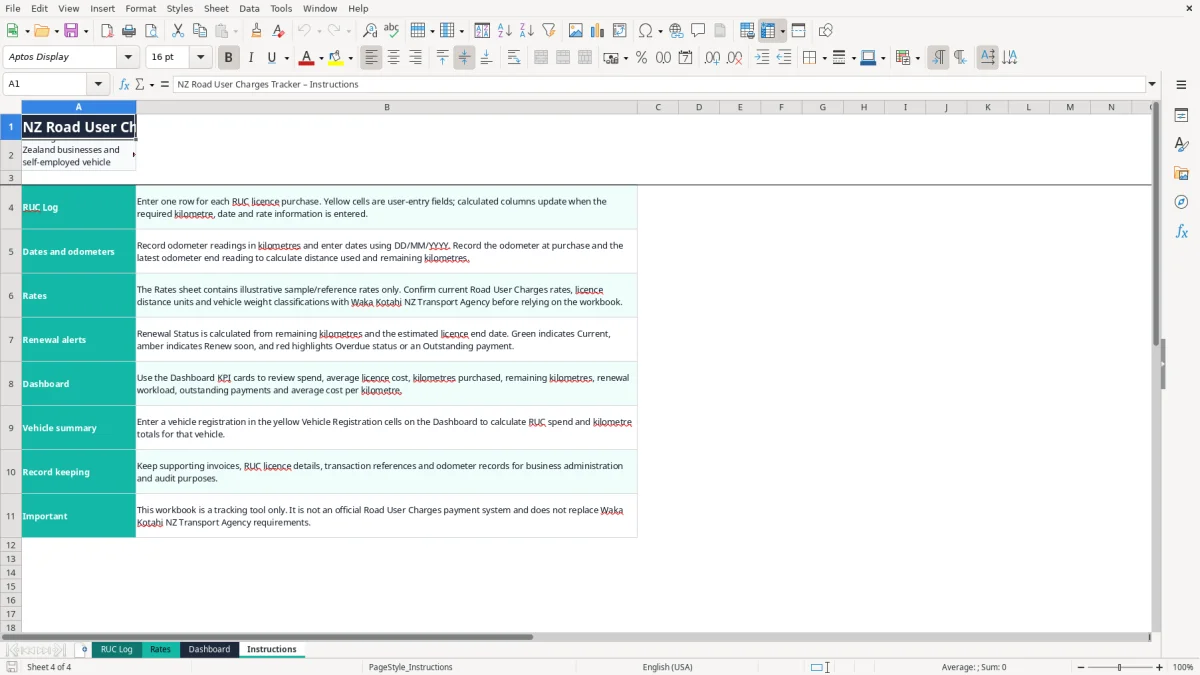Screen dimensions: 1200x675
Task: Apply the yellow Background Color swatch
Action: [335, 58]
